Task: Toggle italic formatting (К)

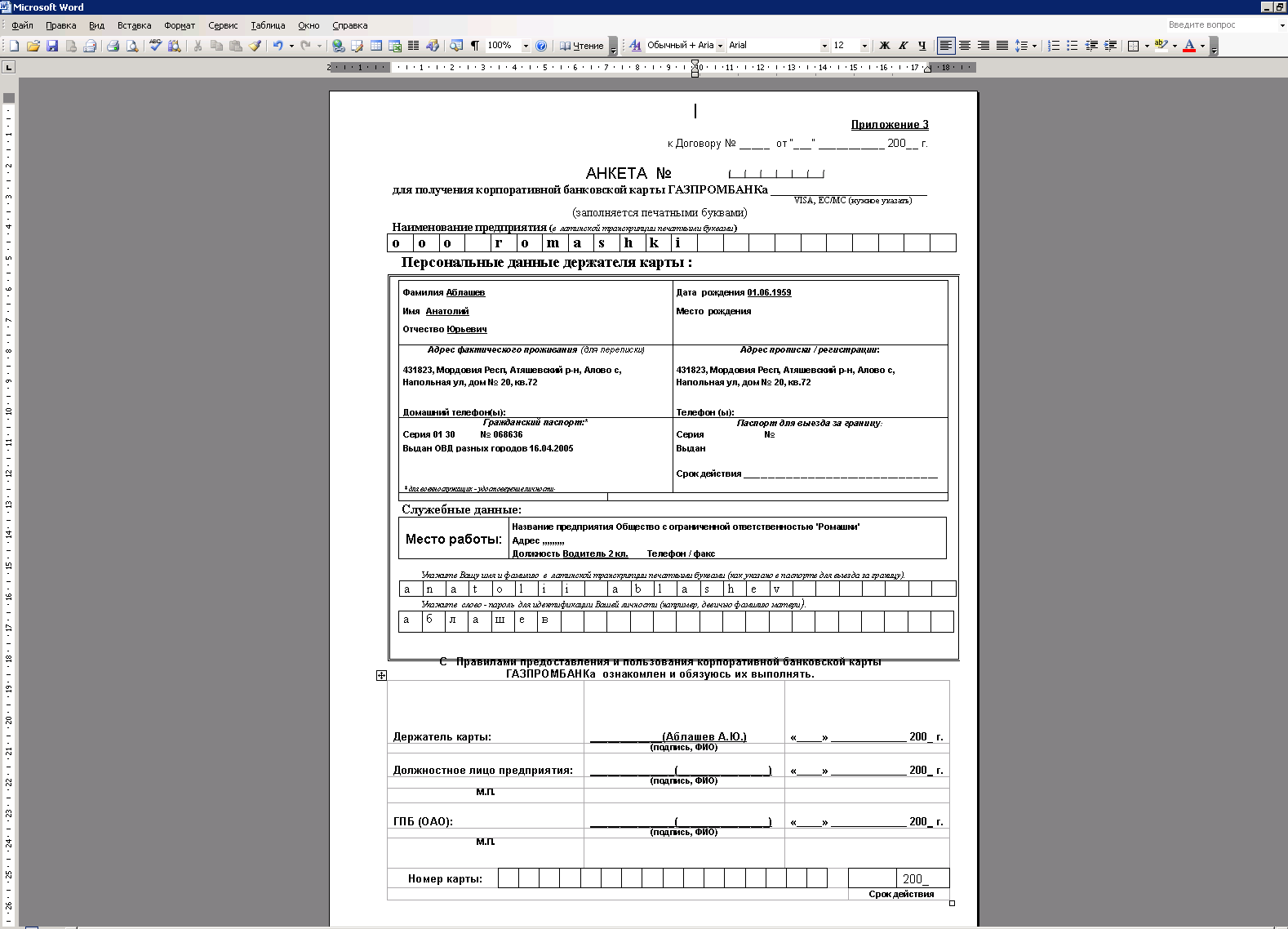Action: [x=903, y=46]
